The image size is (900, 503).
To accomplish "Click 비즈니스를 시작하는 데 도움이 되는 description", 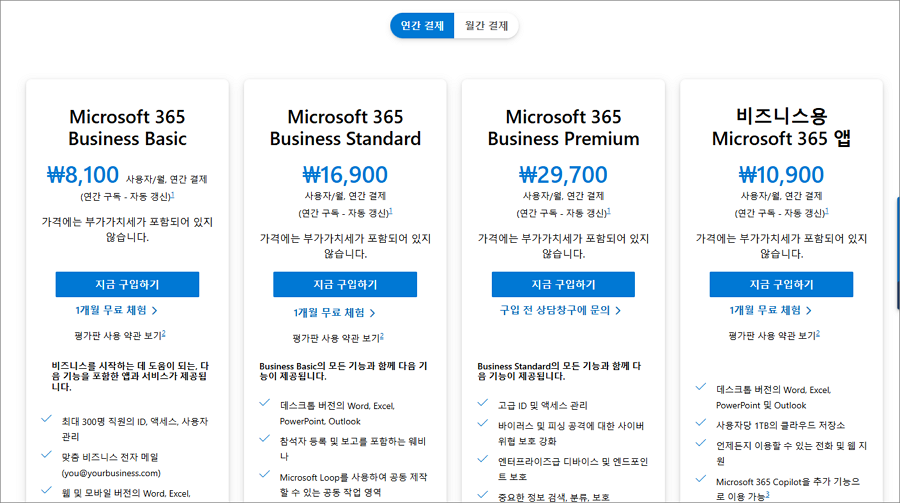I will click(130, 376).
